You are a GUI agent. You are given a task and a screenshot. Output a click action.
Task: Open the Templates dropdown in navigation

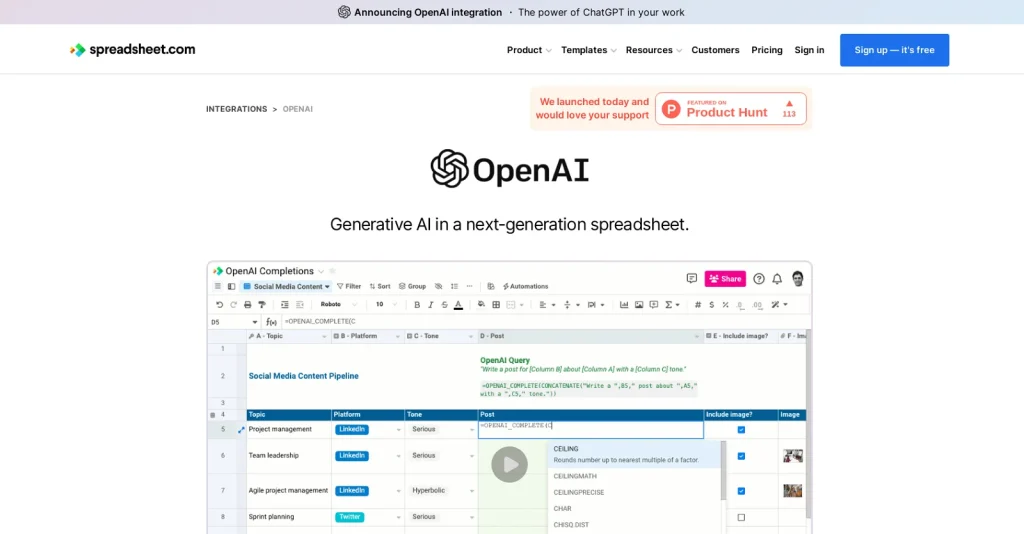pos(588,50)
